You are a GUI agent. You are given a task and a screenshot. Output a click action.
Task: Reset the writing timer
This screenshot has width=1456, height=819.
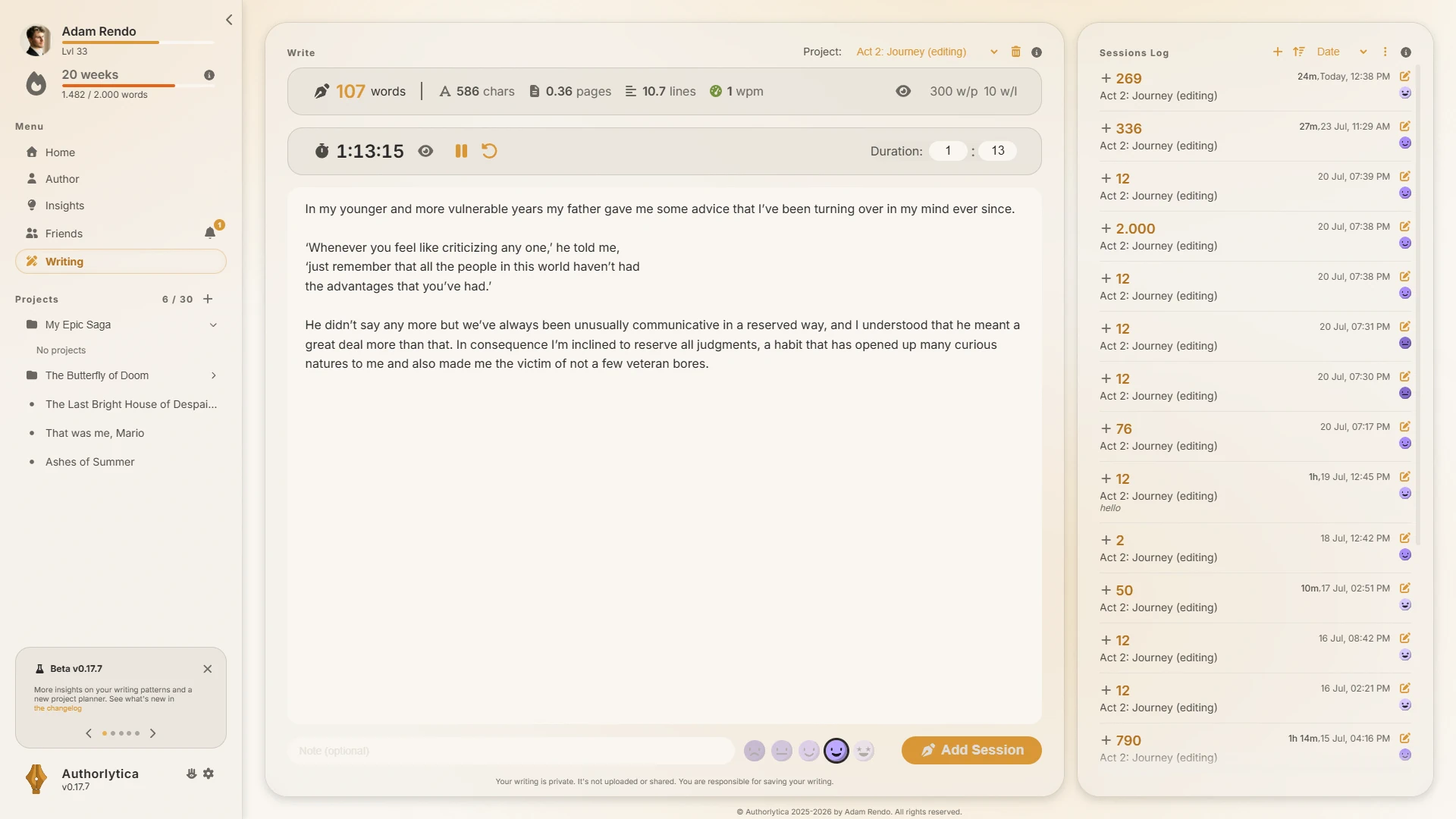coord(489,151)
